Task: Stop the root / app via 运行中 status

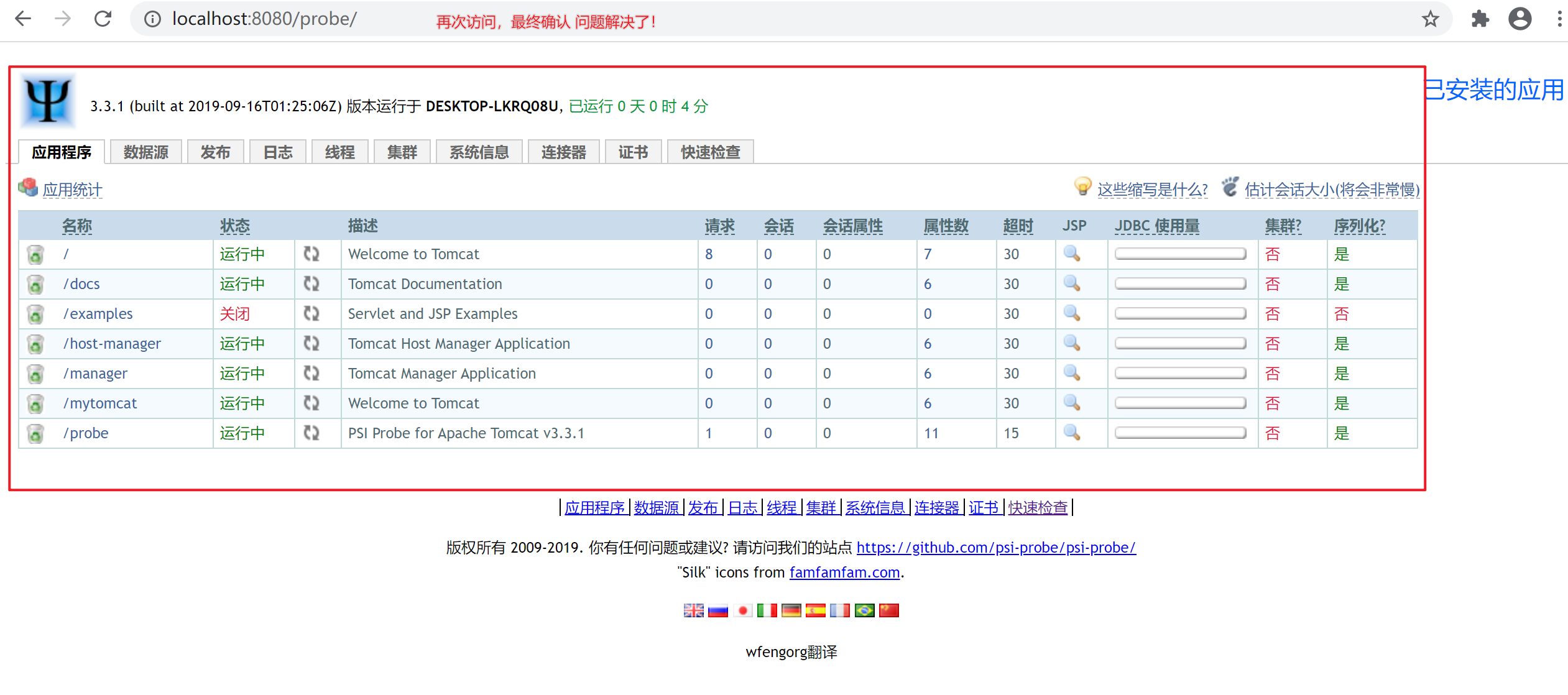Action: pyautogui.click(x=242, y=254)
